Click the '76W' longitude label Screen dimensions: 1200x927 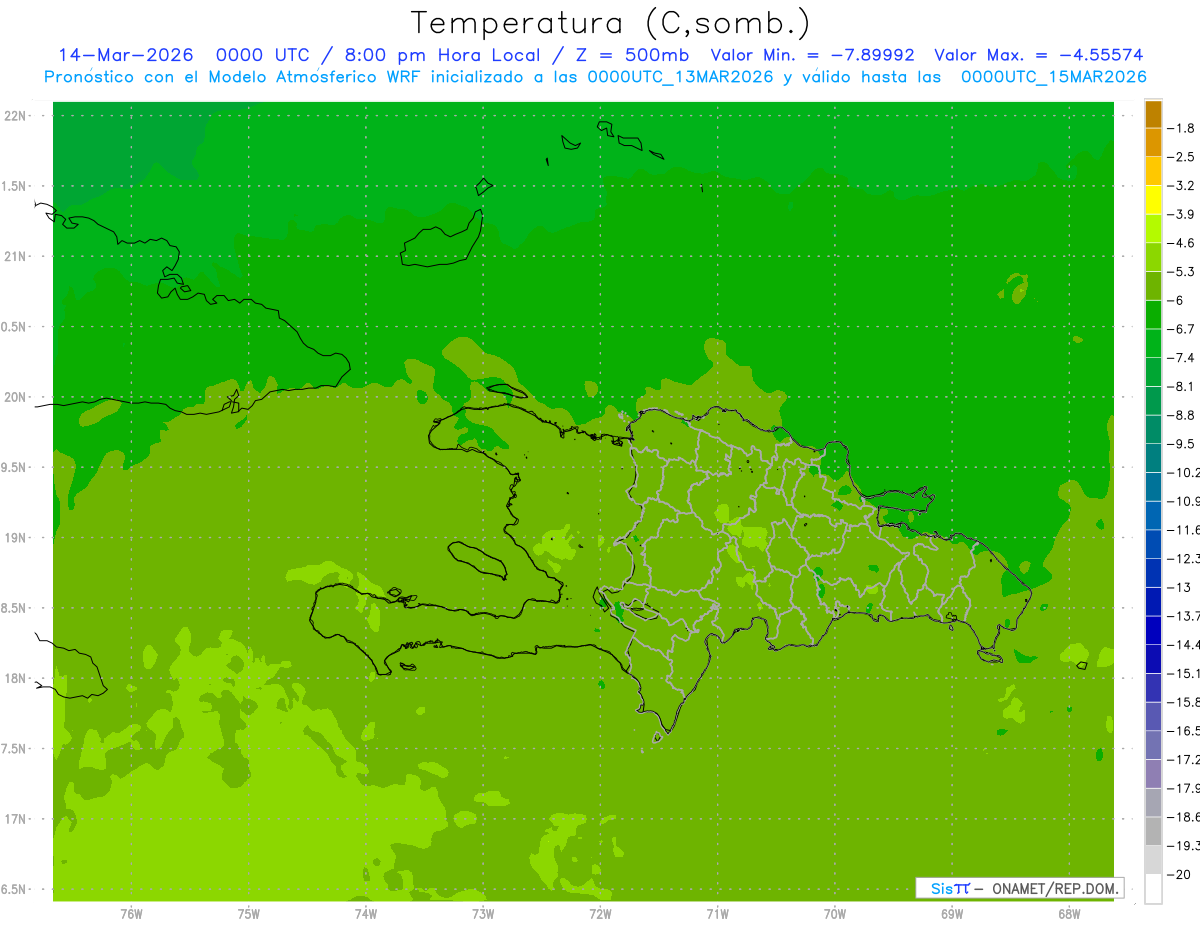tap(131, 913)
